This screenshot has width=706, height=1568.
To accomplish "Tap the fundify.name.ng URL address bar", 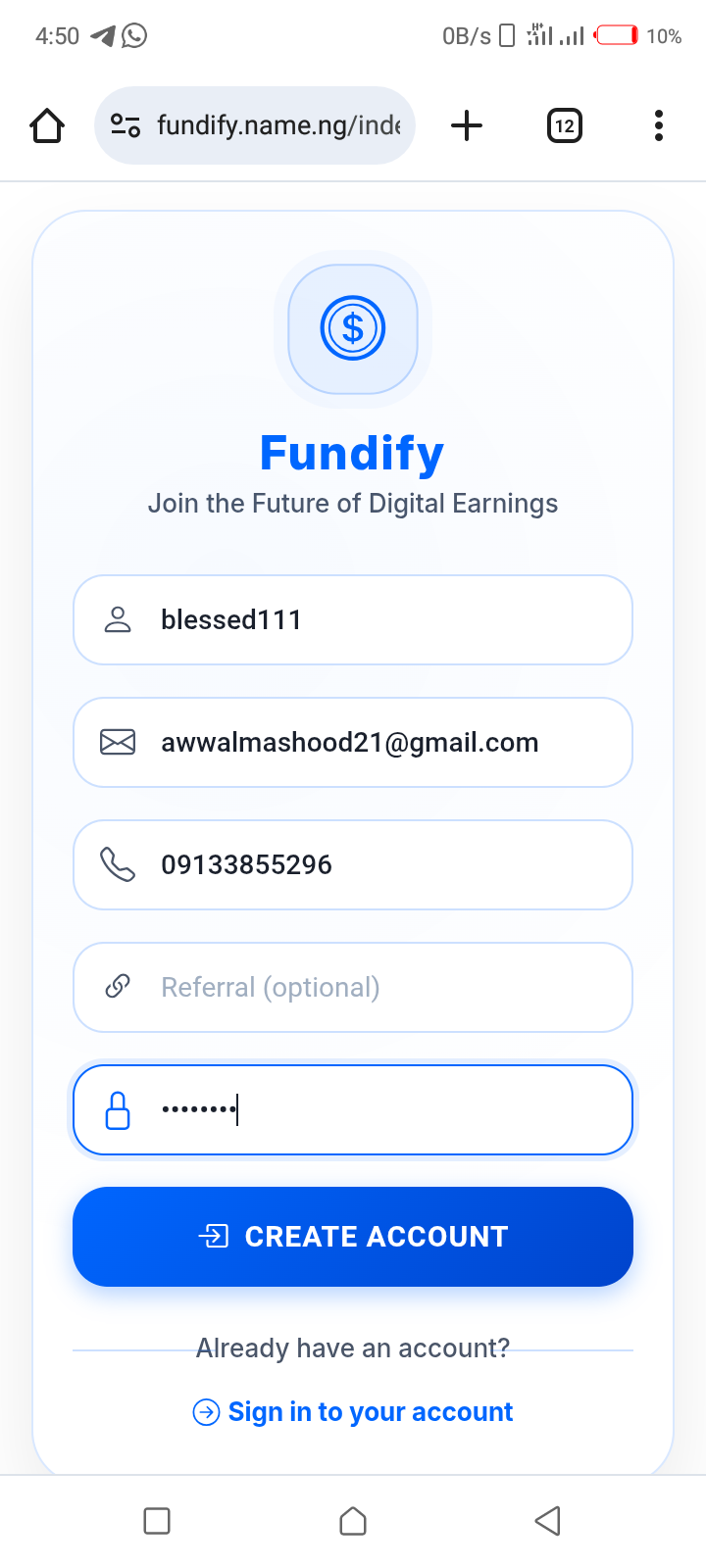I will click(x=278, y=125).
